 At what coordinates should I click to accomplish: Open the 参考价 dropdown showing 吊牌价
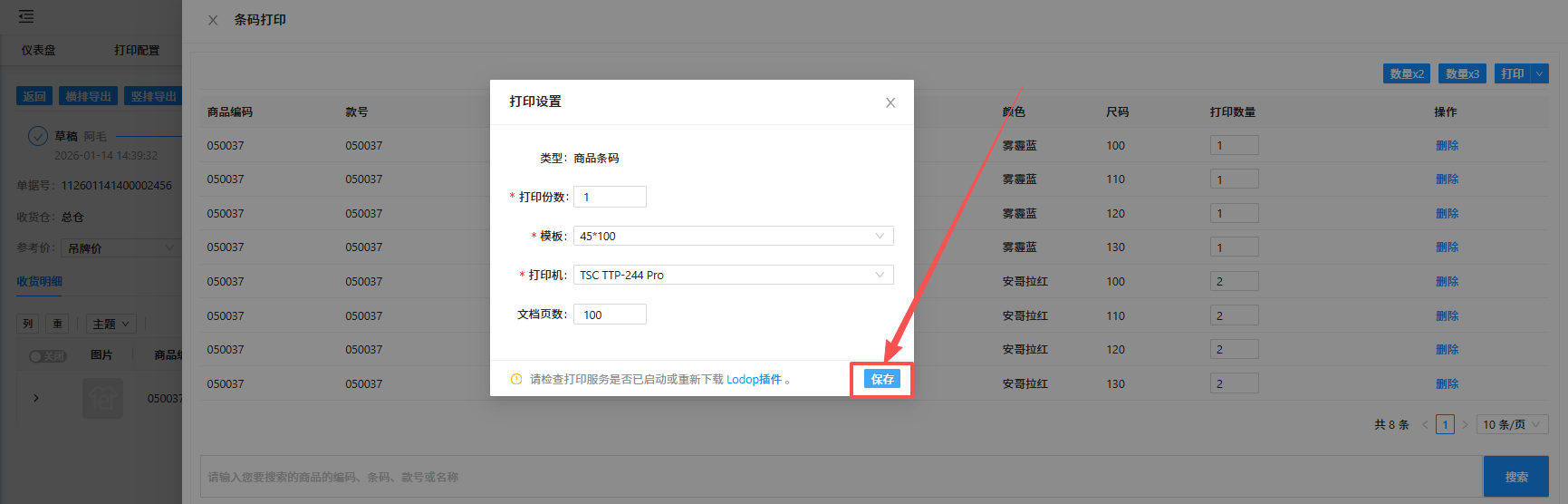120,247
